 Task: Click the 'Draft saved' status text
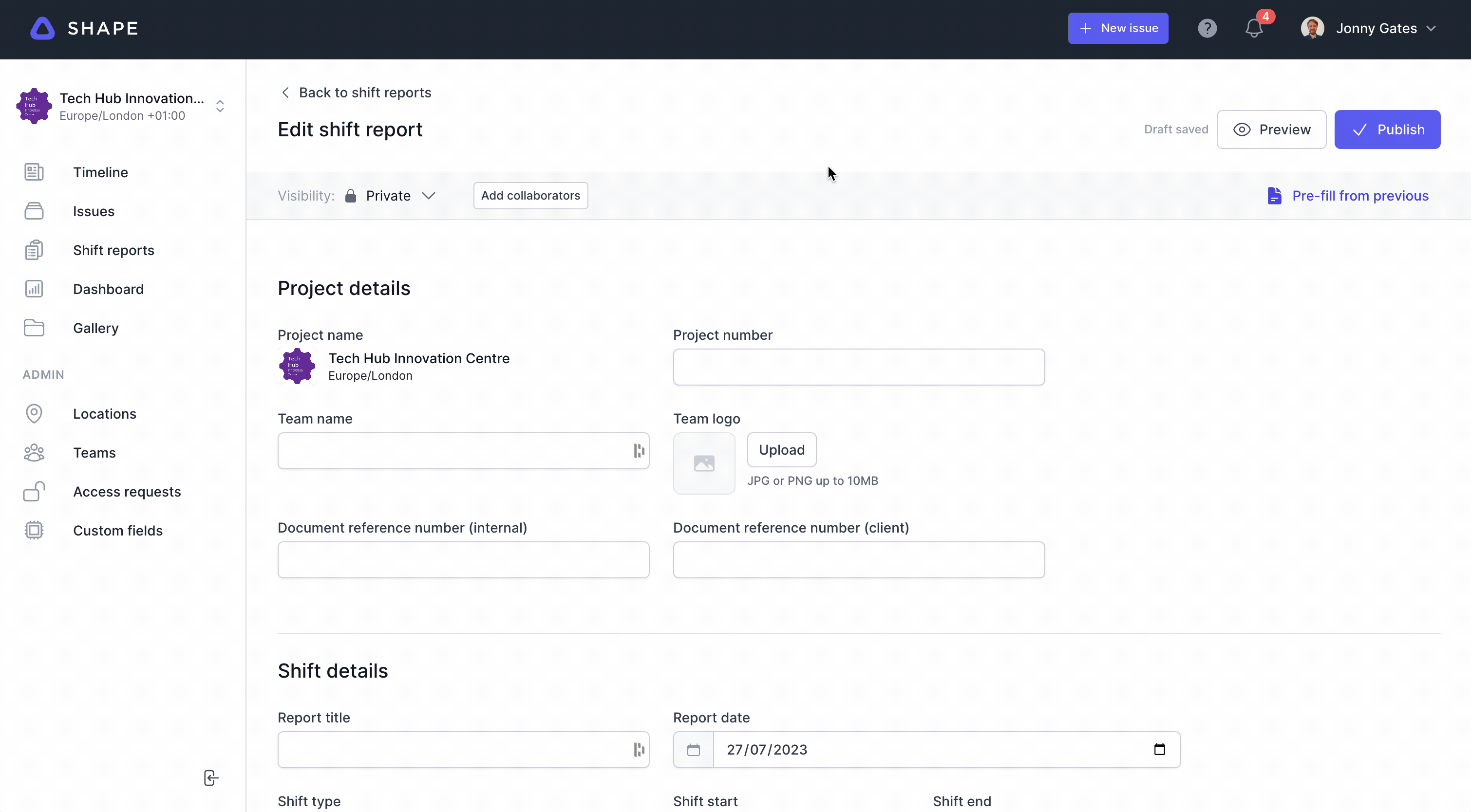tap(1176, 129)
